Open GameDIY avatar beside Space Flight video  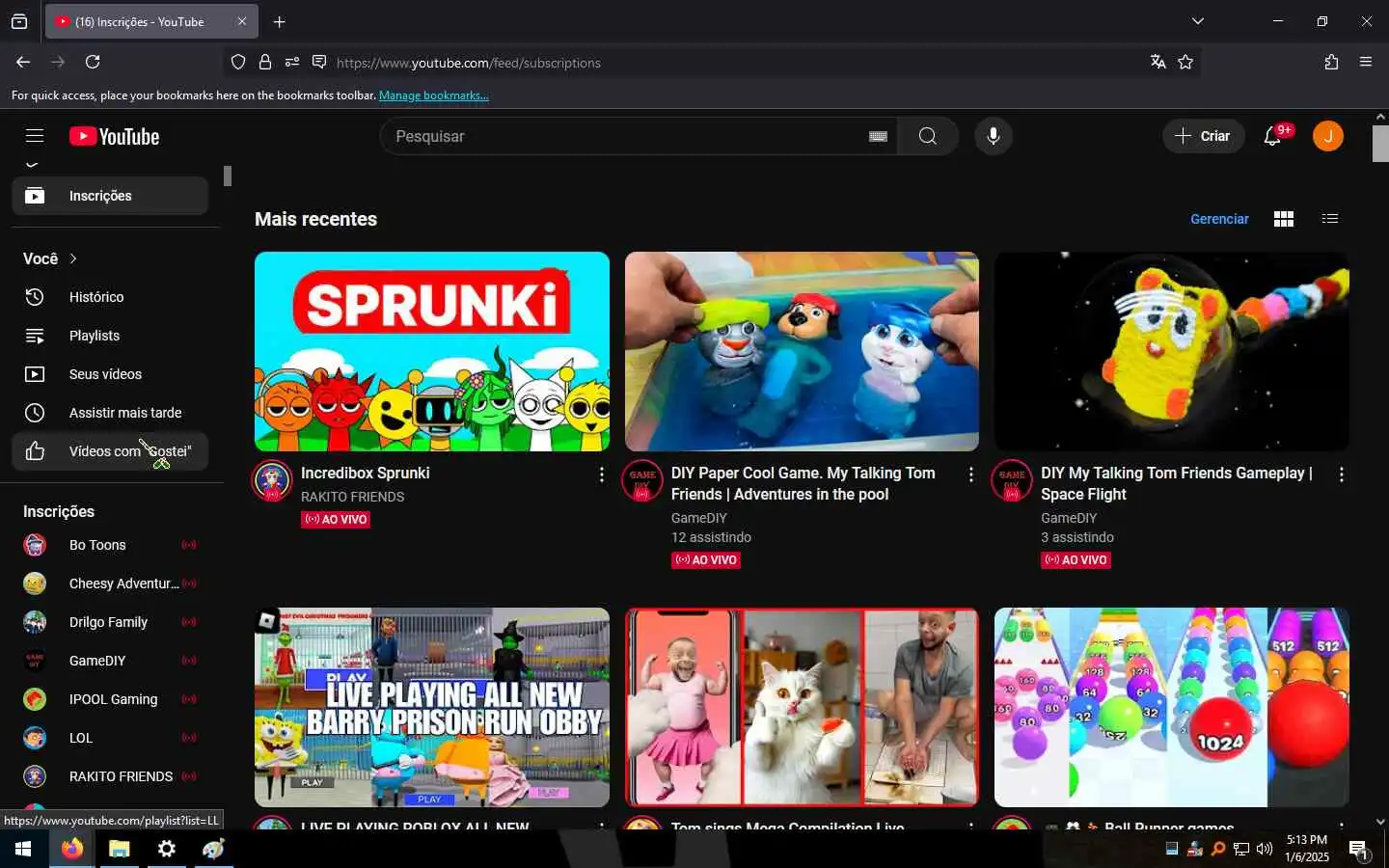(x=1012, y=480)
